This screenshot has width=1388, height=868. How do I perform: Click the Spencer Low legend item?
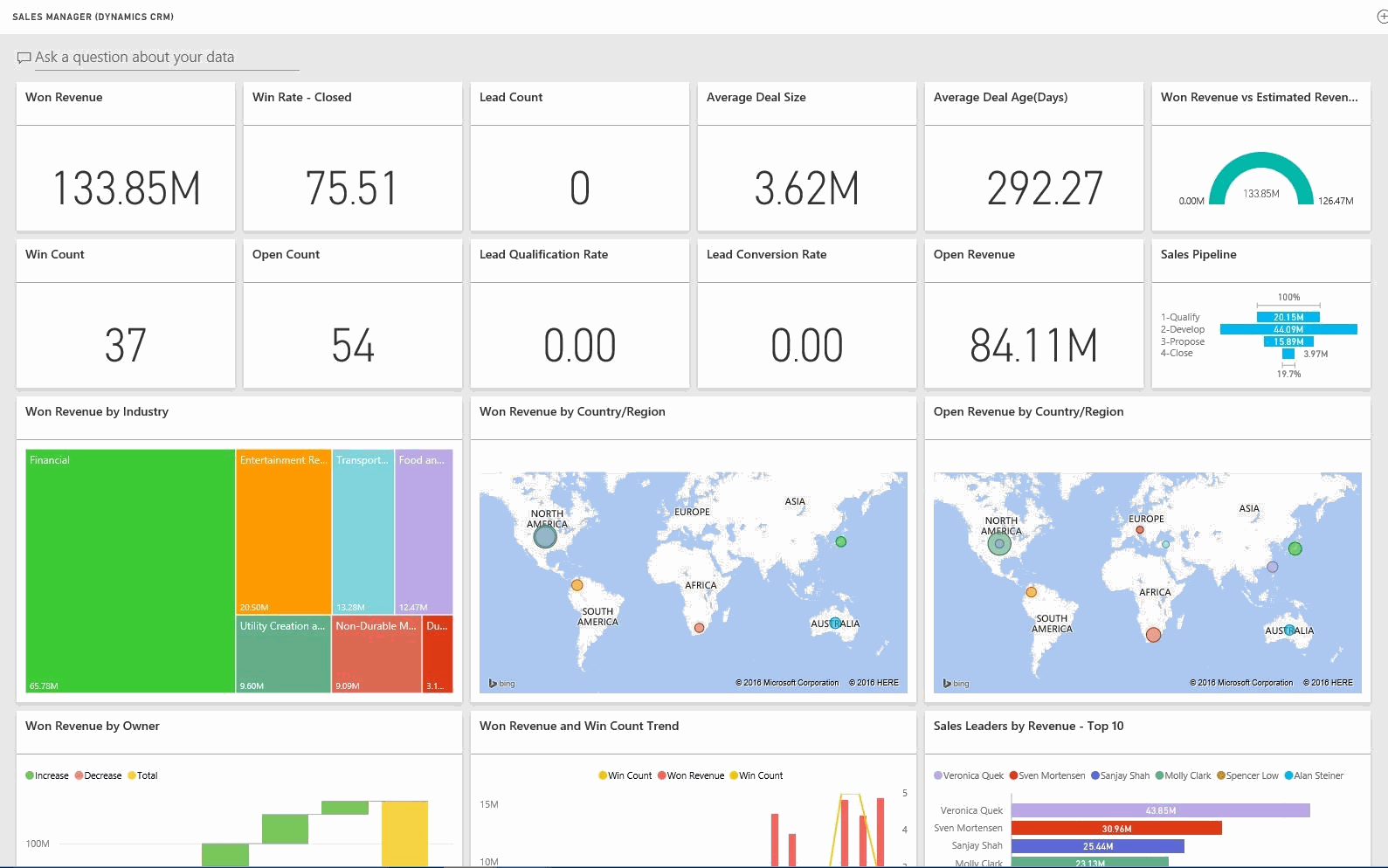point(1247,775)
